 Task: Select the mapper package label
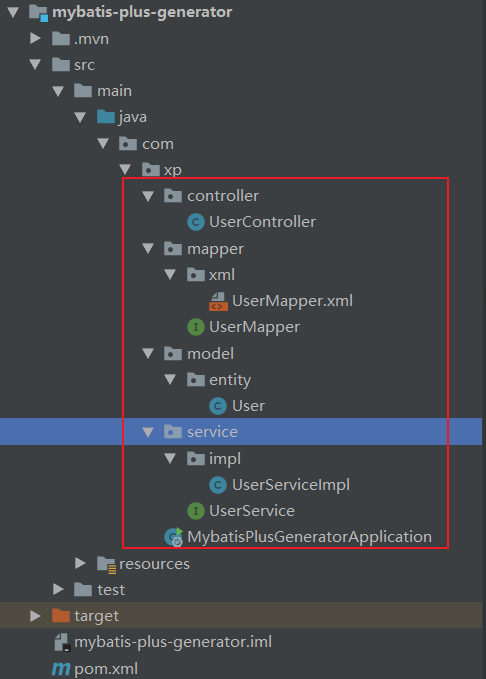(x=215, y=249)
